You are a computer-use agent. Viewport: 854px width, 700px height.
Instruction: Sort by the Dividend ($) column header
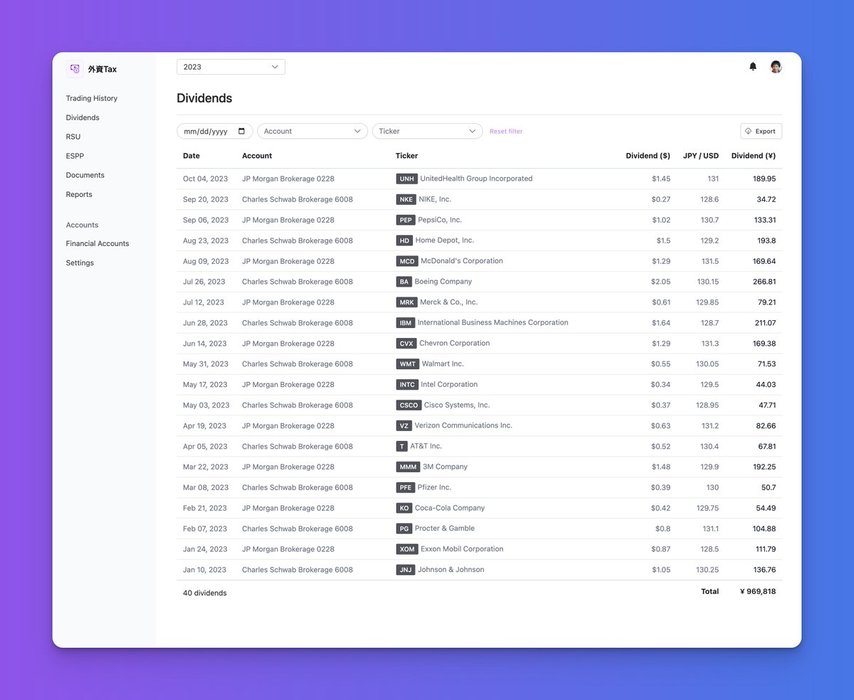pyautogui.click(x=648, y=156)
